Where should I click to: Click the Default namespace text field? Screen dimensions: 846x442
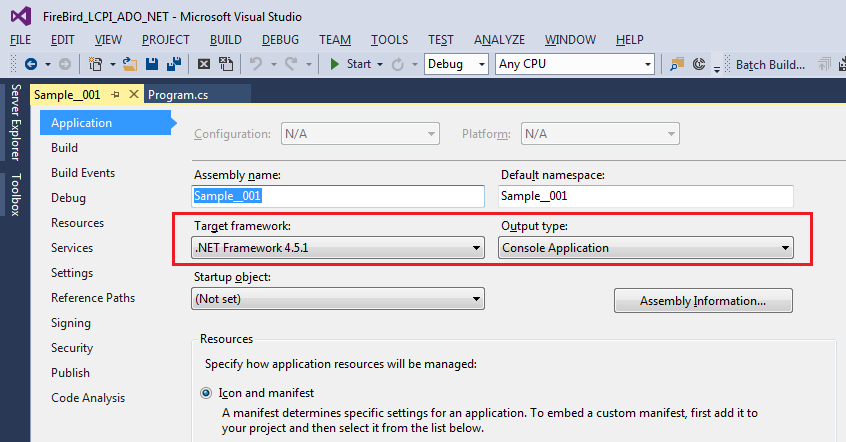[x=646, y=196]
